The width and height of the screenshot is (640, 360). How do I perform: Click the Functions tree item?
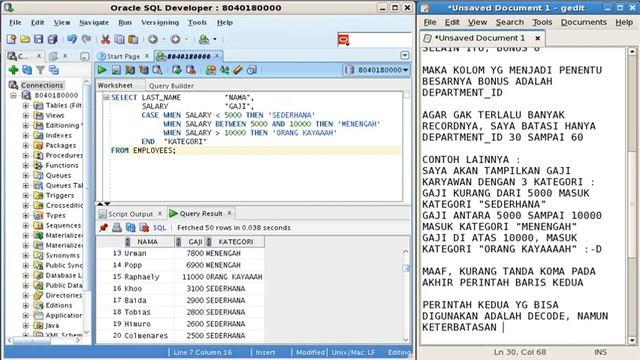[x=62, y=165]
